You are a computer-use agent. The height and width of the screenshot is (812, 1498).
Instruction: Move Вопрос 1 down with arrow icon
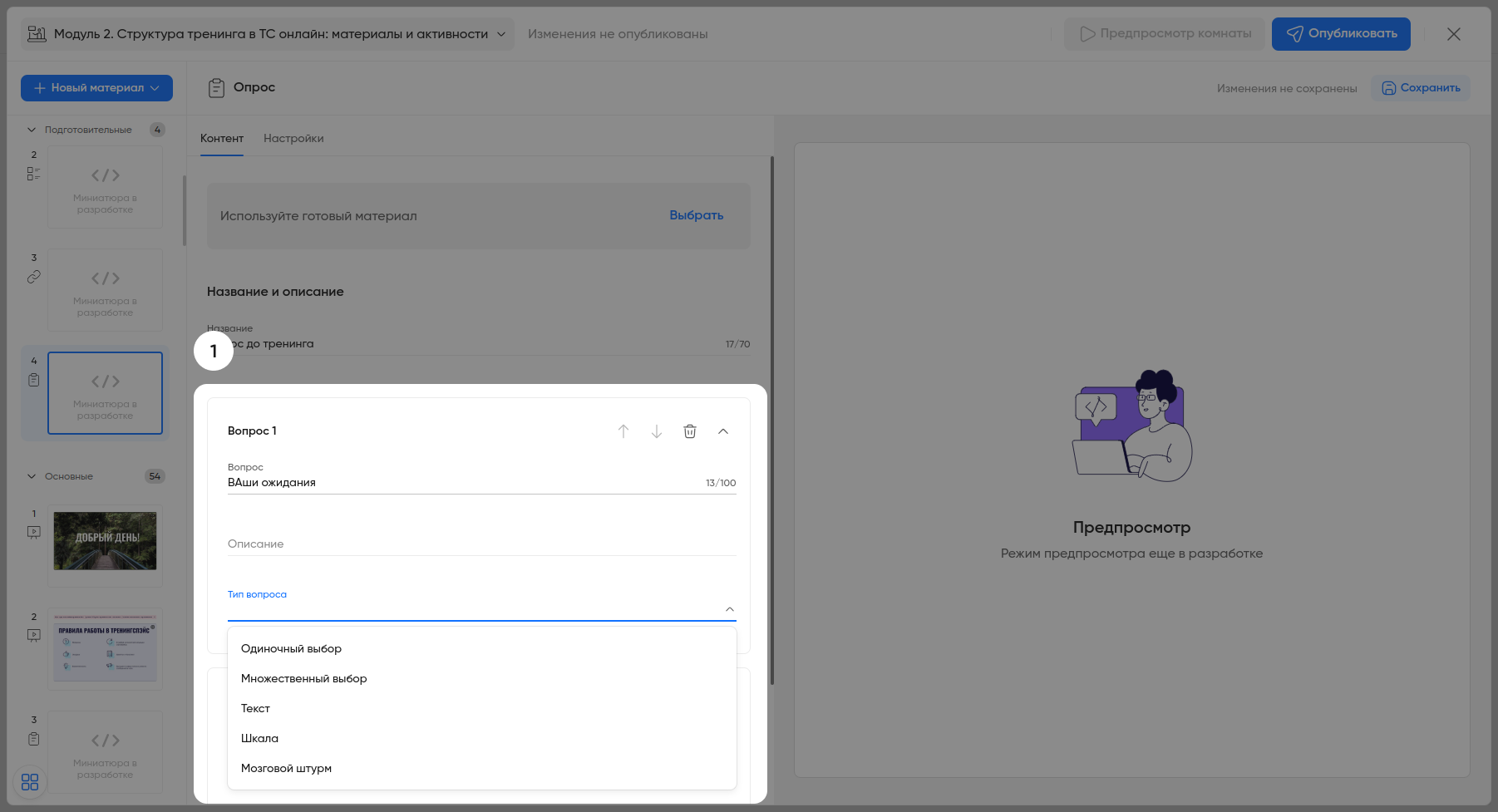(x=657, y=431)
